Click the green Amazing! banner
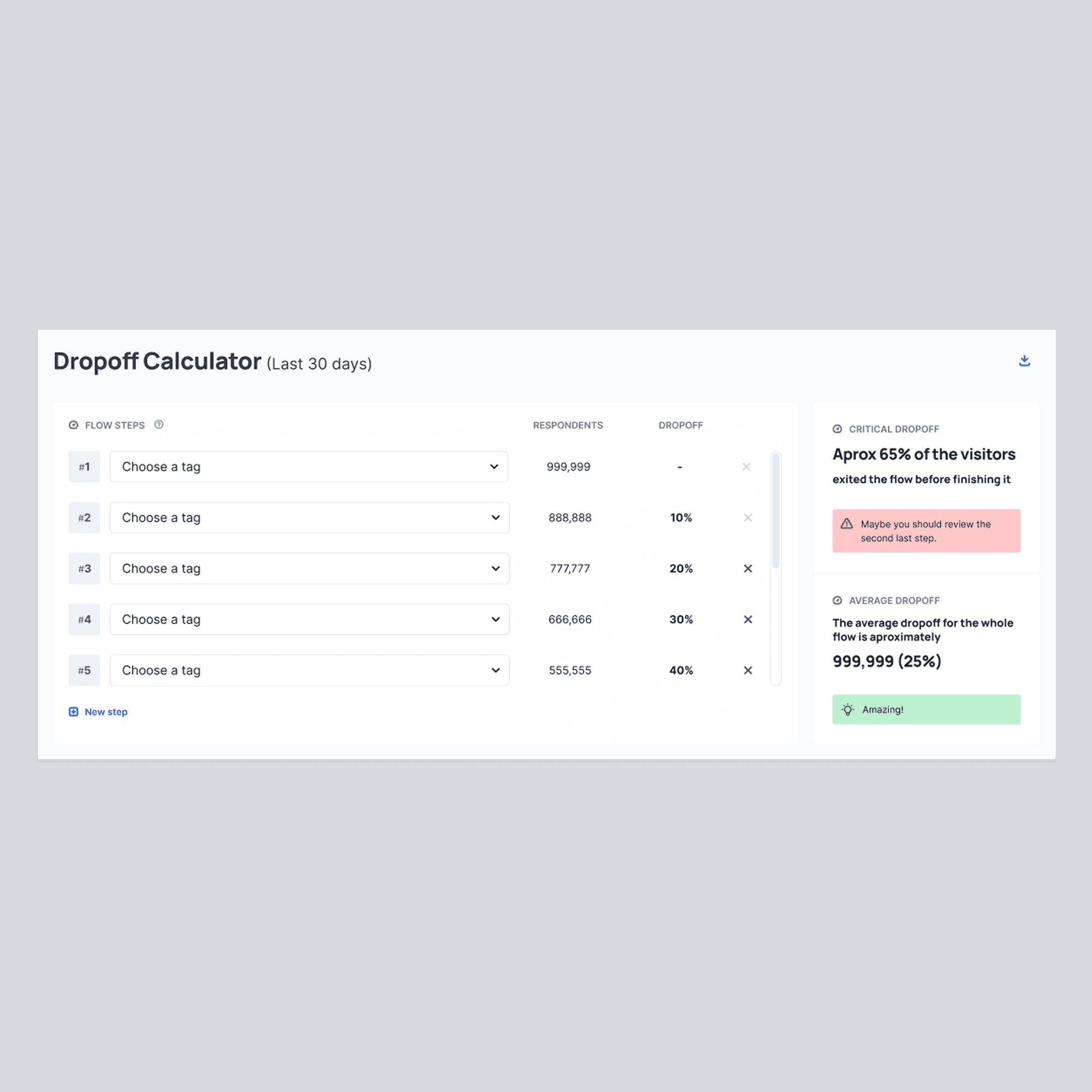Viewport: 1092px width, 1092px height. click(926, 709)
